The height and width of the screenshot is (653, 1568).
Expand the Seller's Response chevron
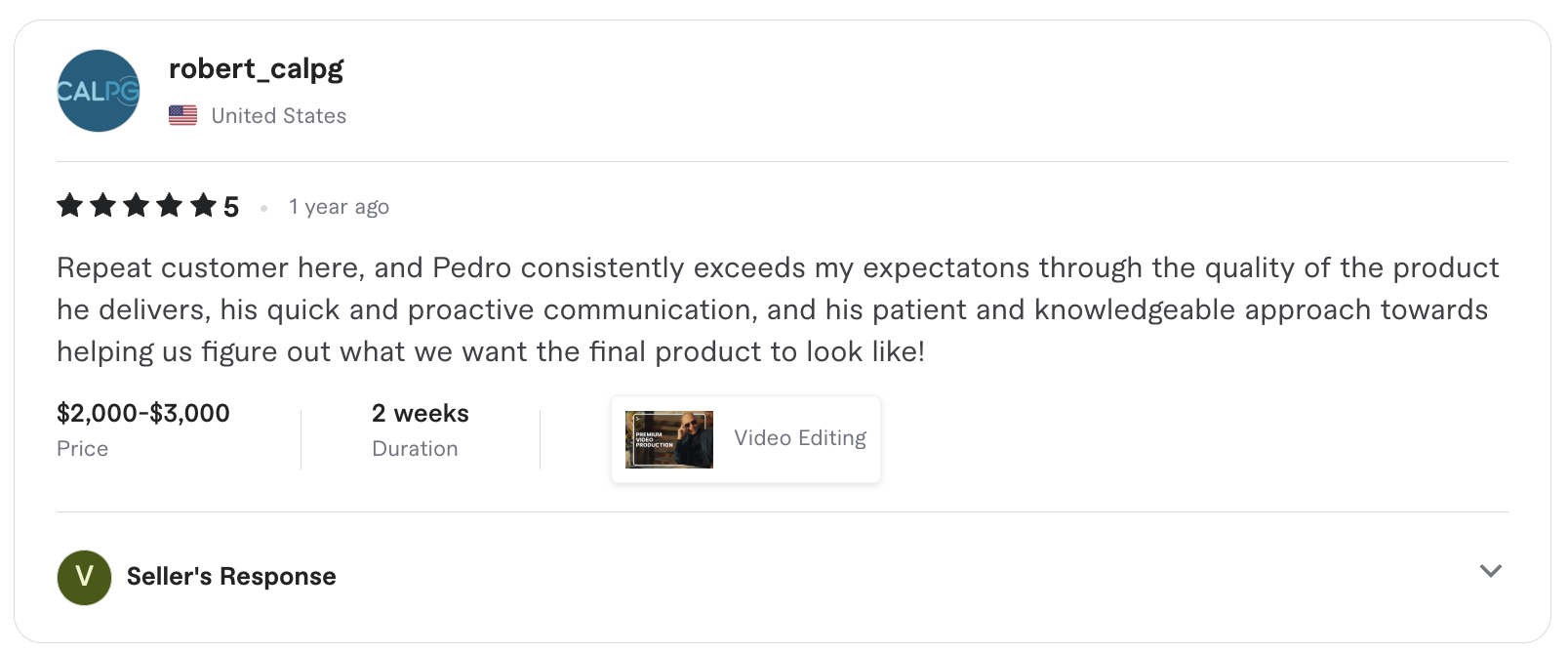(x=1490, y=571)
